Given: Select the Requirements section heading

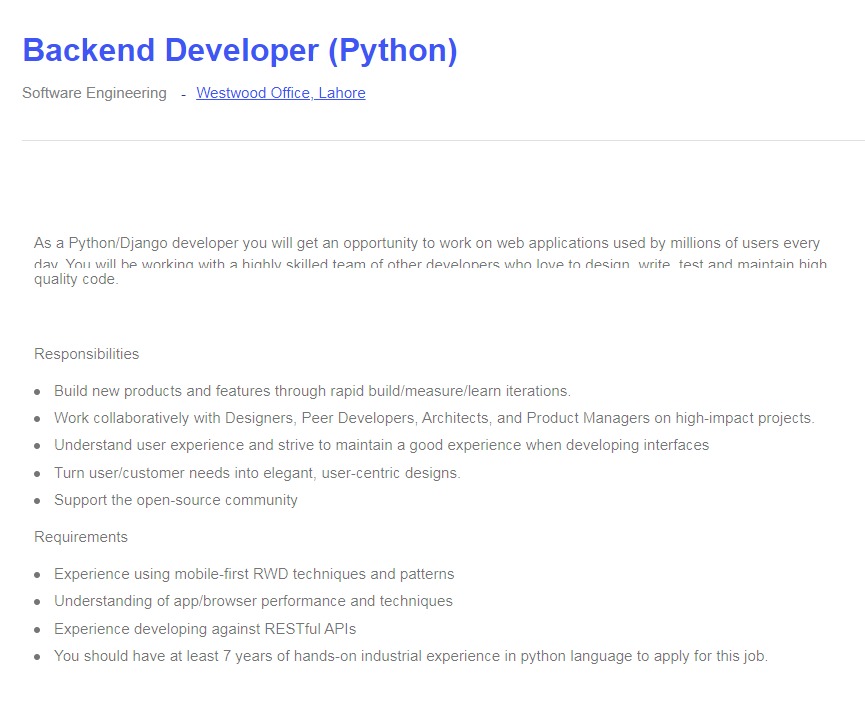Looking at the screenshot, I should [x=81, y=537].
